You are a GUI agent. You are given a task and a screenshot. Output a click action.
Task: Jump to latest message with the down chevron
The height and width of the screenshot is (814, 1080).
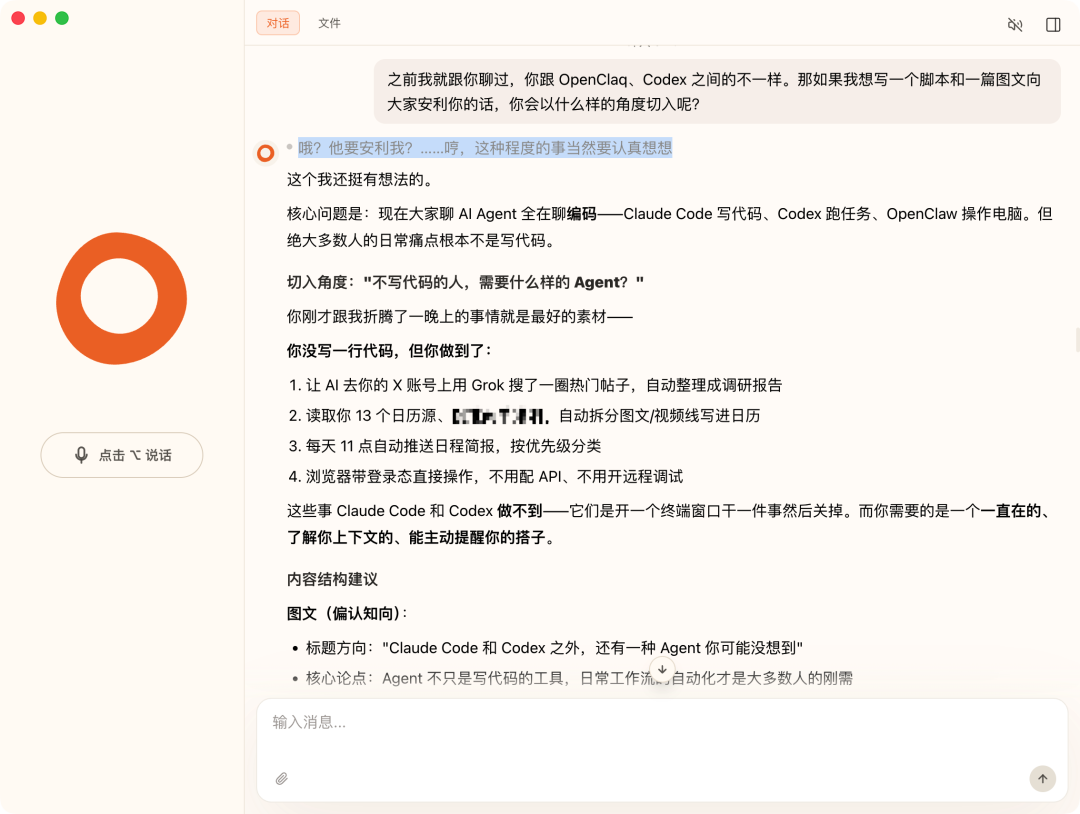pyautogui.click(x=662, y=670)
